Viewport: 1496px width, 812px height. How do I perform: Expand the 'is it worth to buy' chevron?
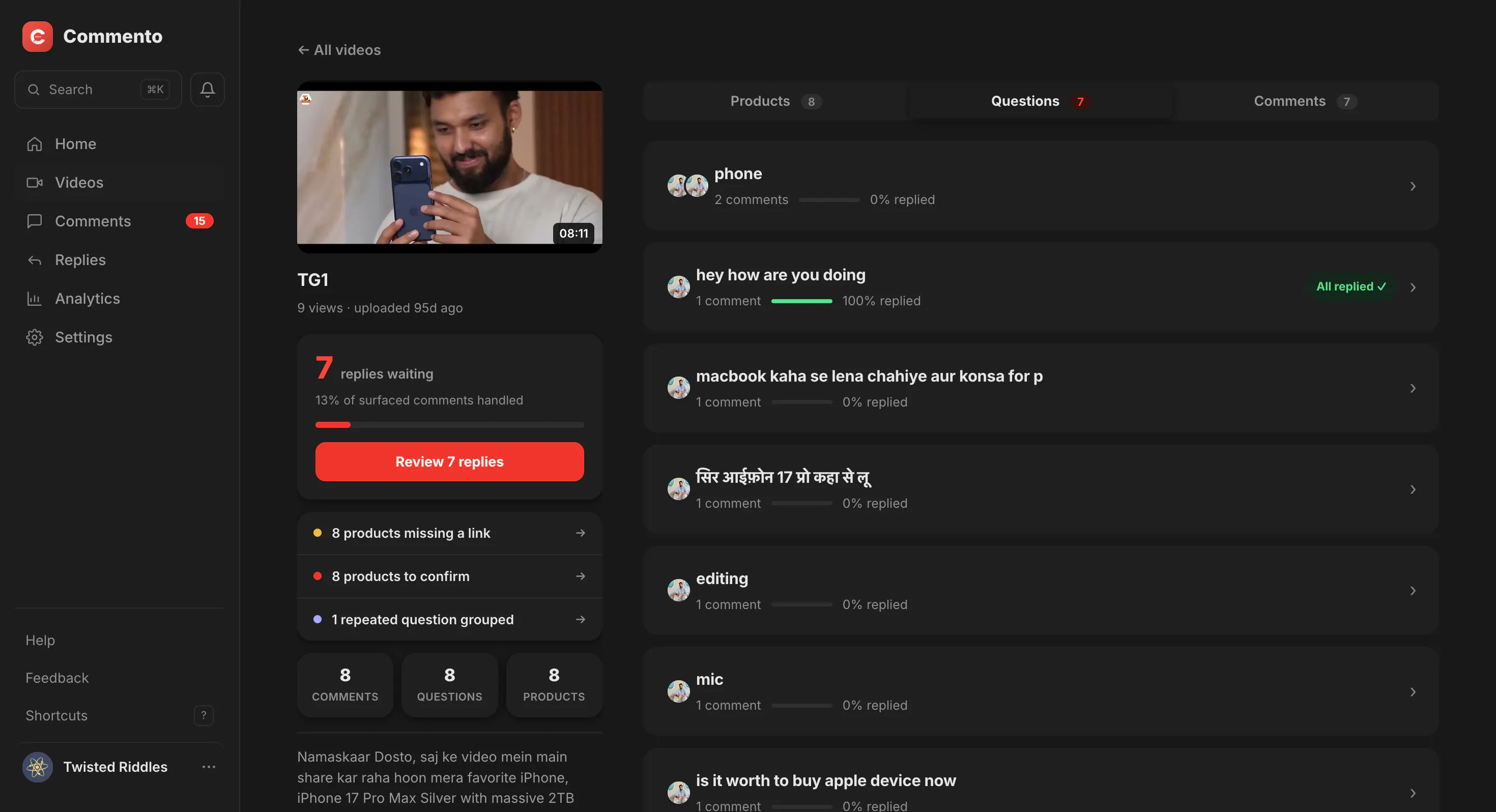(1413, 793)
